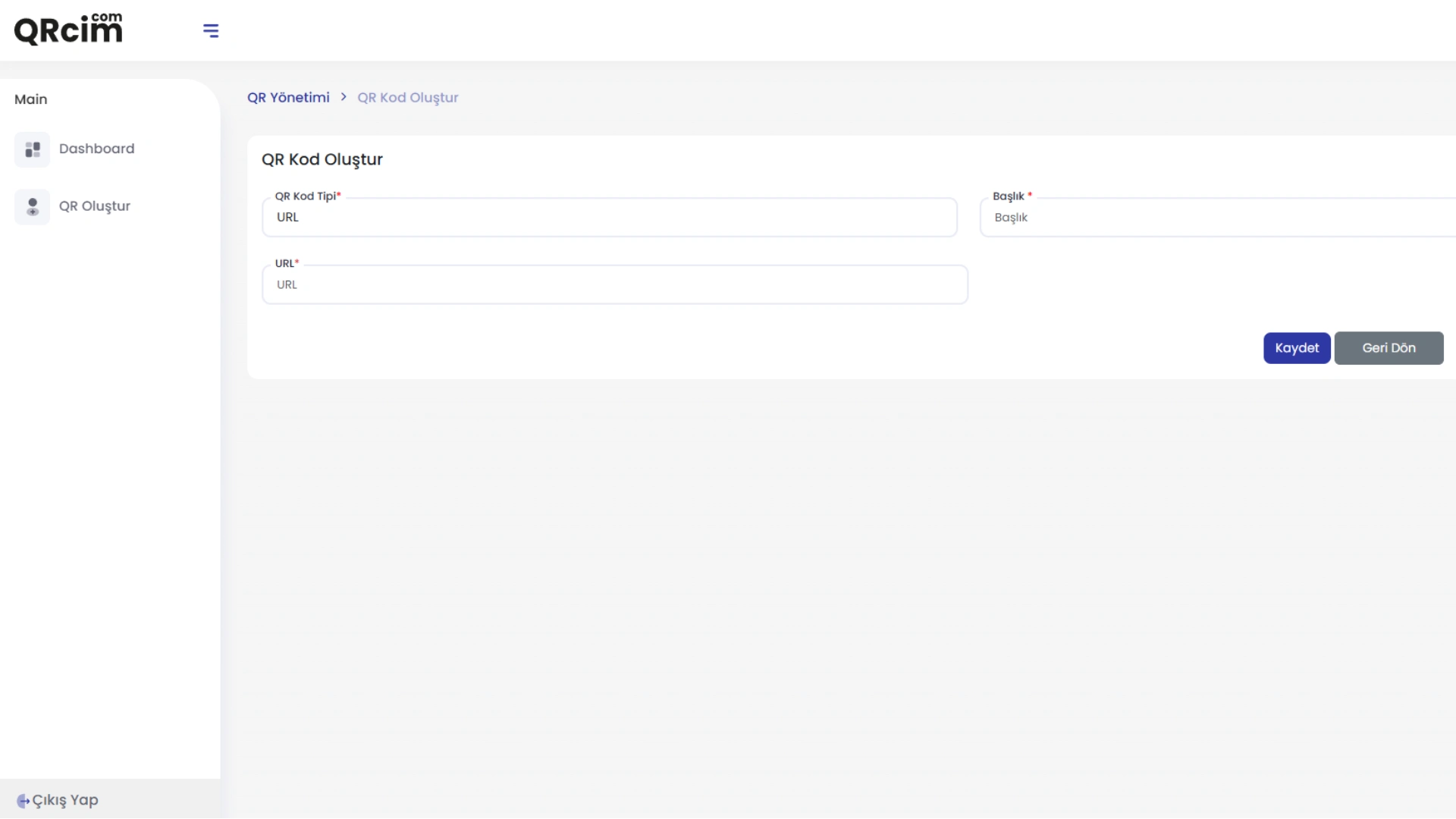The image size is (1456, 819).
Task: Click the QR Kod Tipi field label
Action: (306, 196)
